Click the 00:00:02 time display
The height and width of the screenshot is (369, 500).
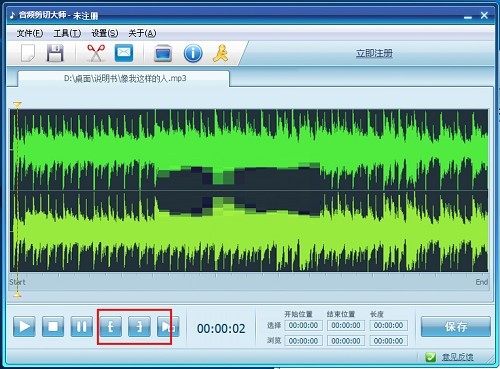pos(221,329)
